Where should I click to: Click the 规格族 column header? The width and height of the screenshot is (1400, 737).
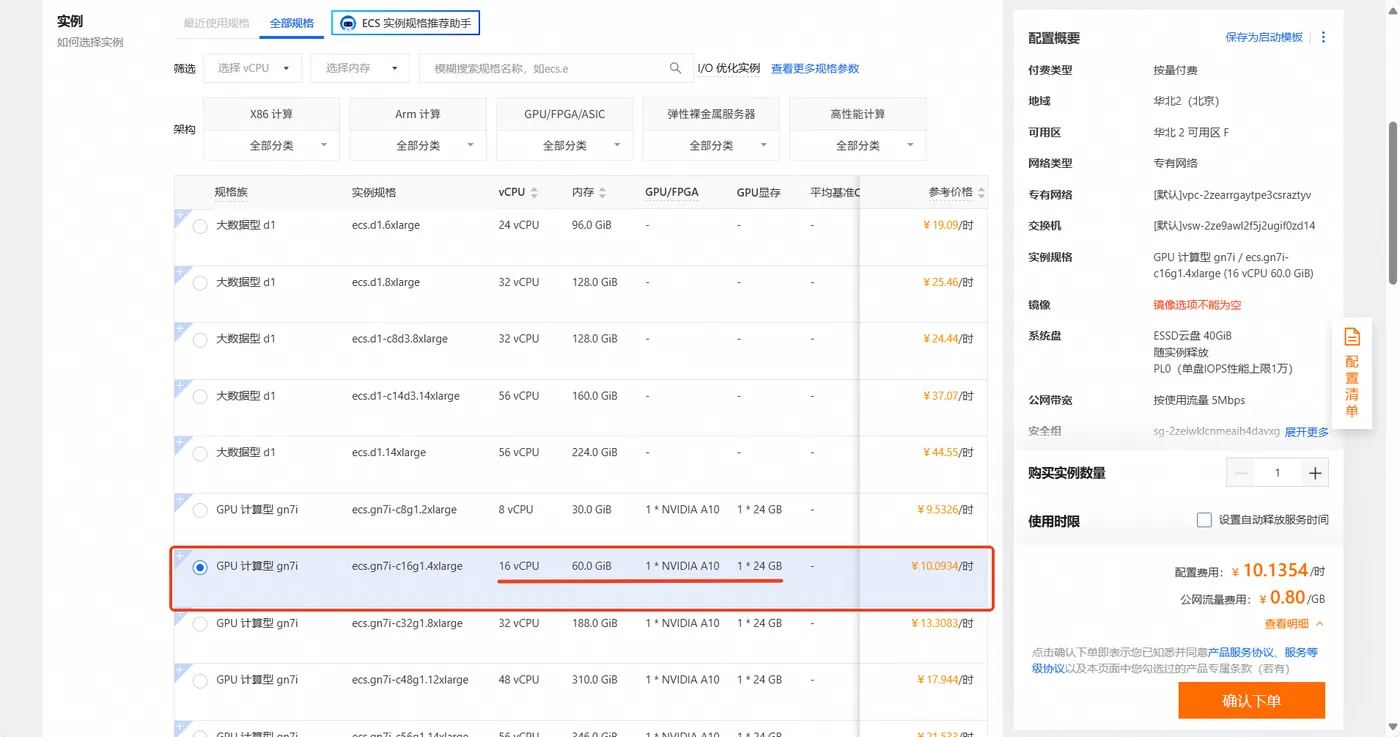[231, 192]
